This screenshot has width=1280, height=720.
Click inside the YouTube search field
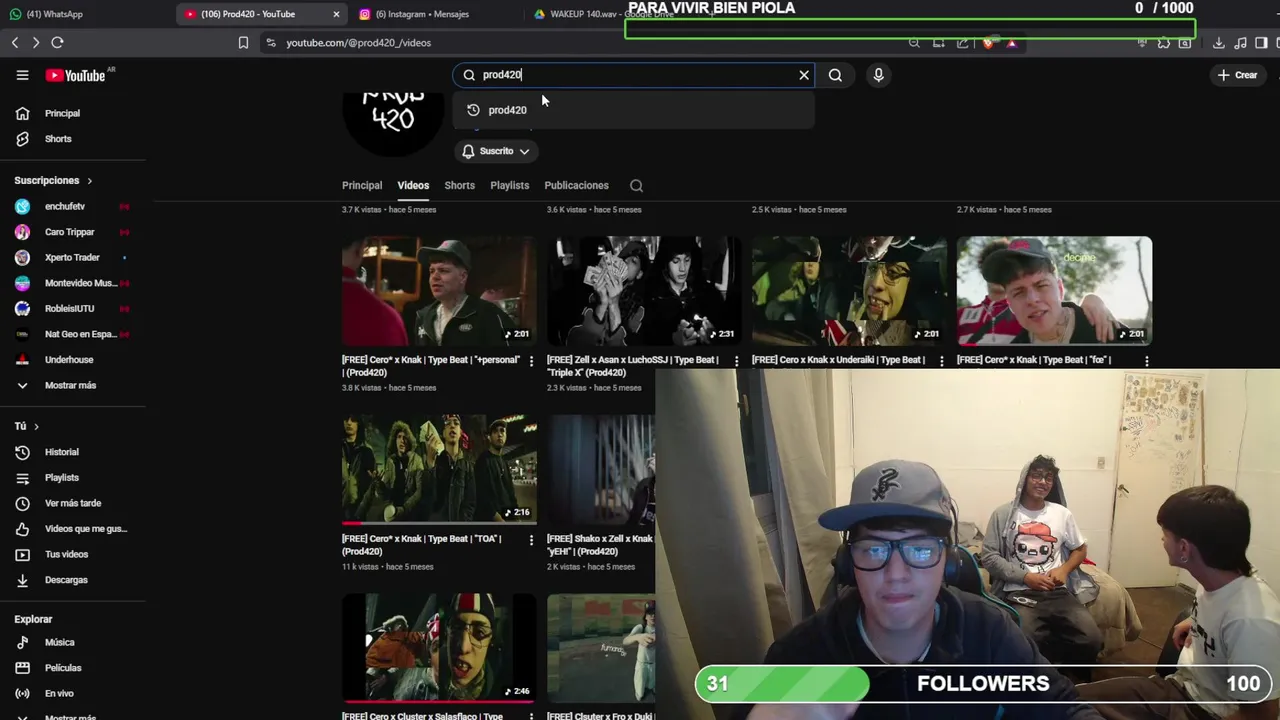click(635, 75)
